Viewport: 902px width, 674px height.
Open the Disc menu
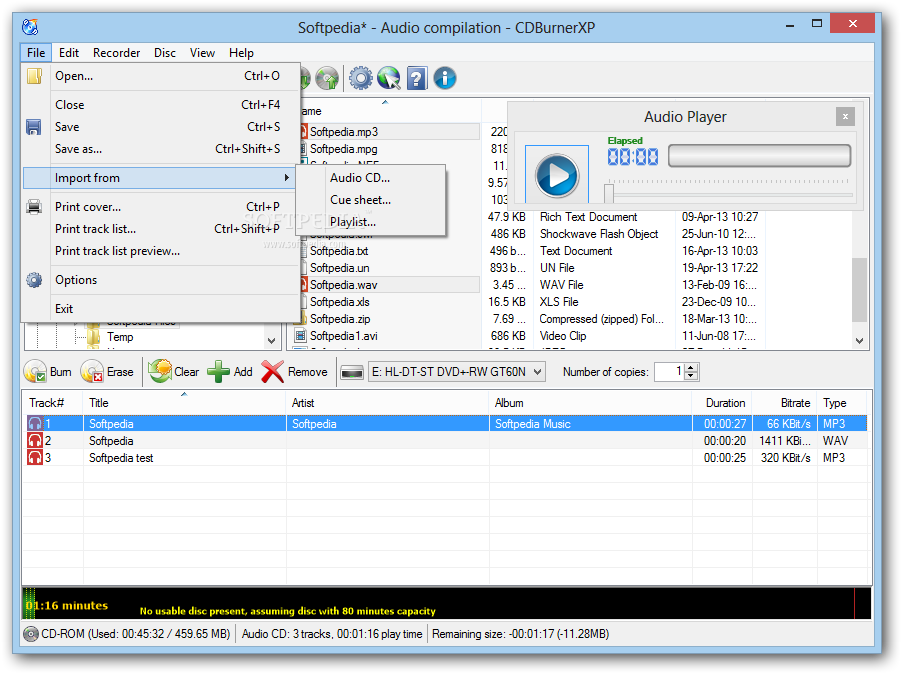tap(165, 52)
